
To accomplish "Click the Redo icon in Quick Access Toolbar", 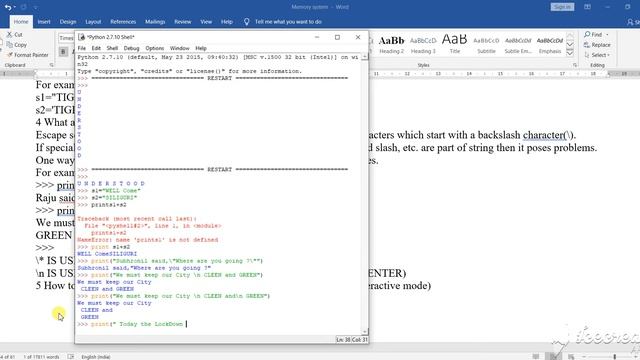I will (x=23, y=7).
